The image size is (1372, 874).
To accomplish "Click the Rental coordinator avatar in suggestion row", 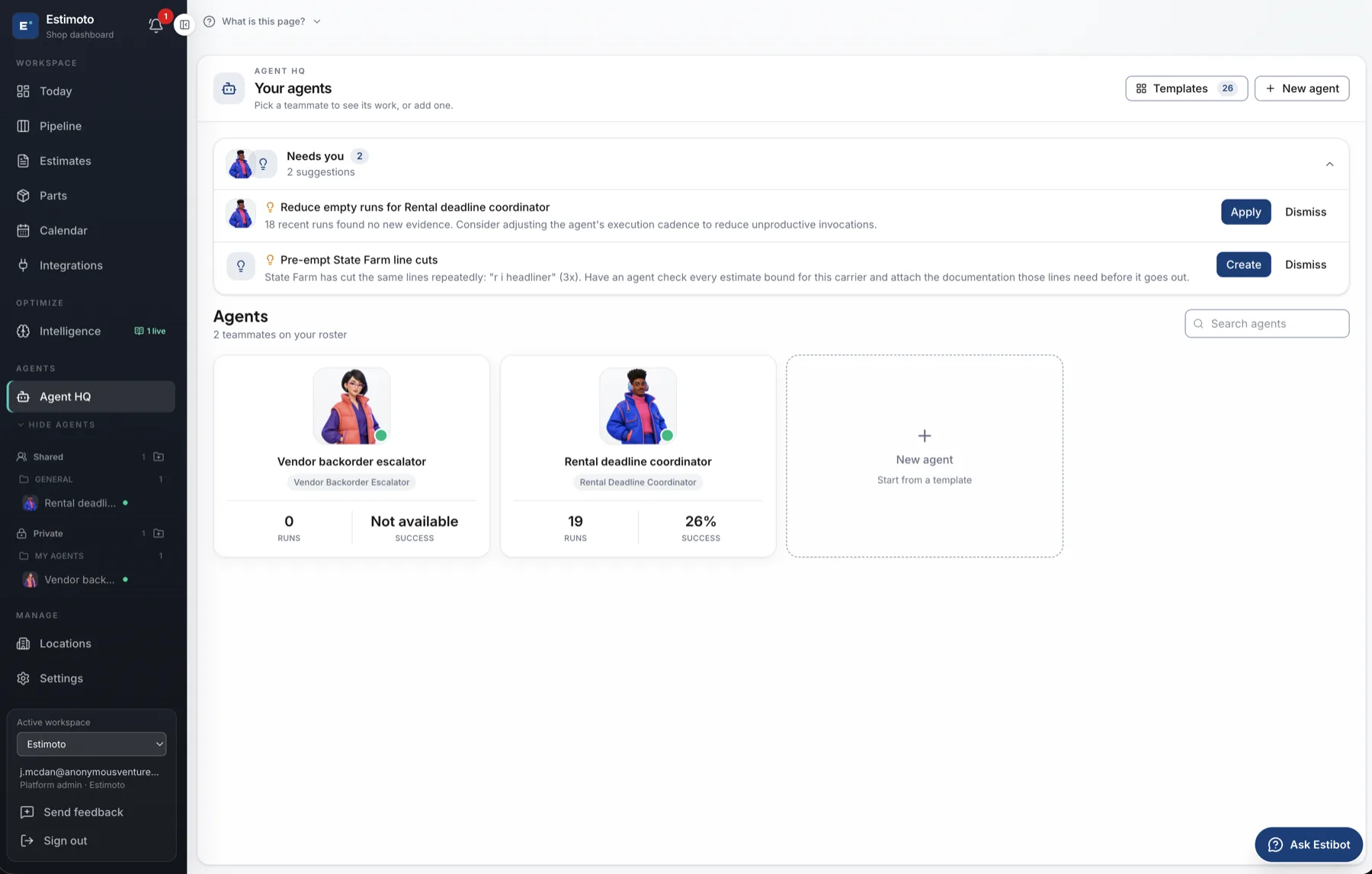I will (x=241, y=213).
